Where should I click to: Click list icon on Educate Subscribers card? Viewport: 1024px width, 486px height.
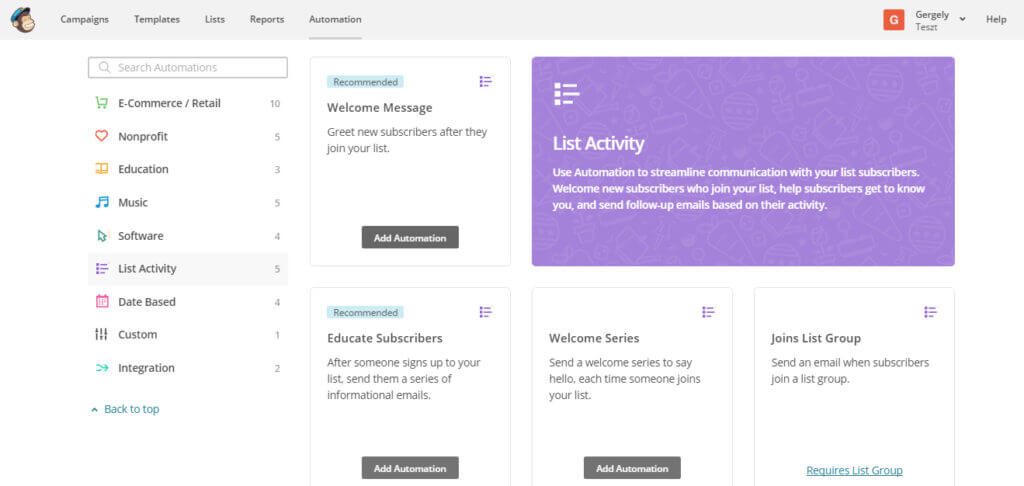pyautogui.click(x=485, y=312)
